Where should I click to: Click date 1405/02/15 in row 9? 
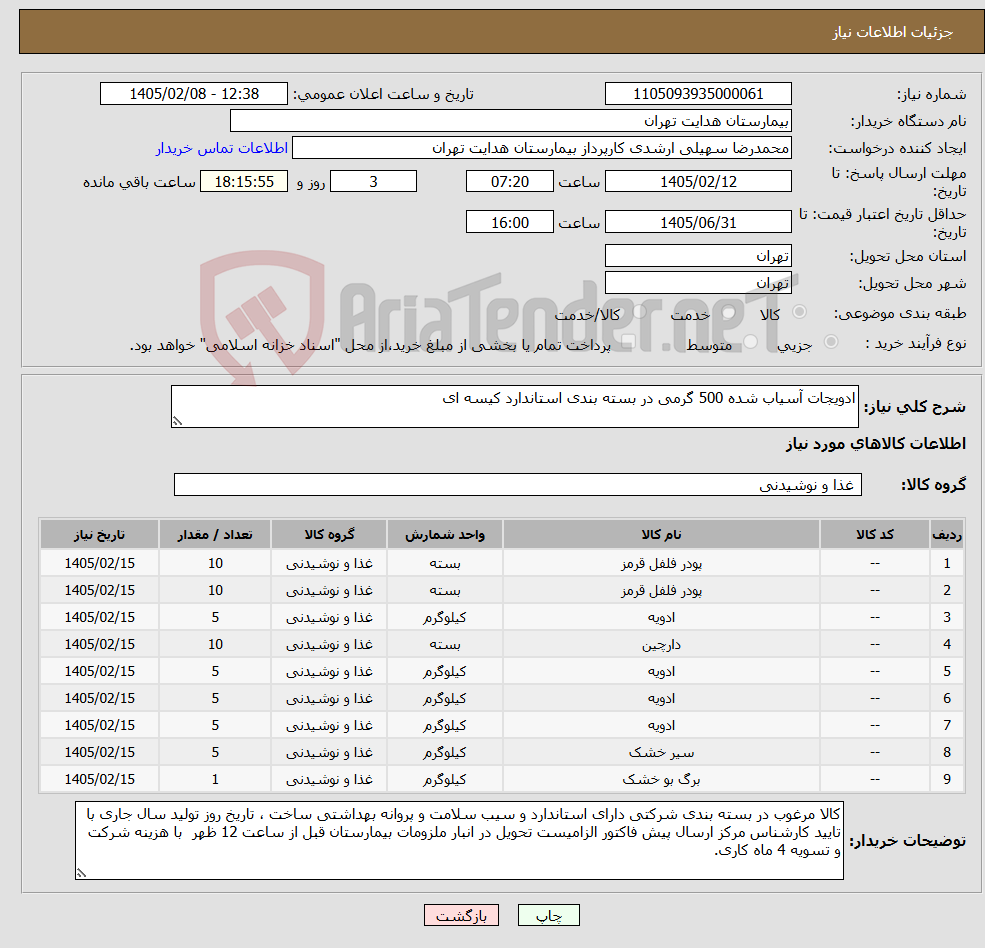[x=99, y=780]
